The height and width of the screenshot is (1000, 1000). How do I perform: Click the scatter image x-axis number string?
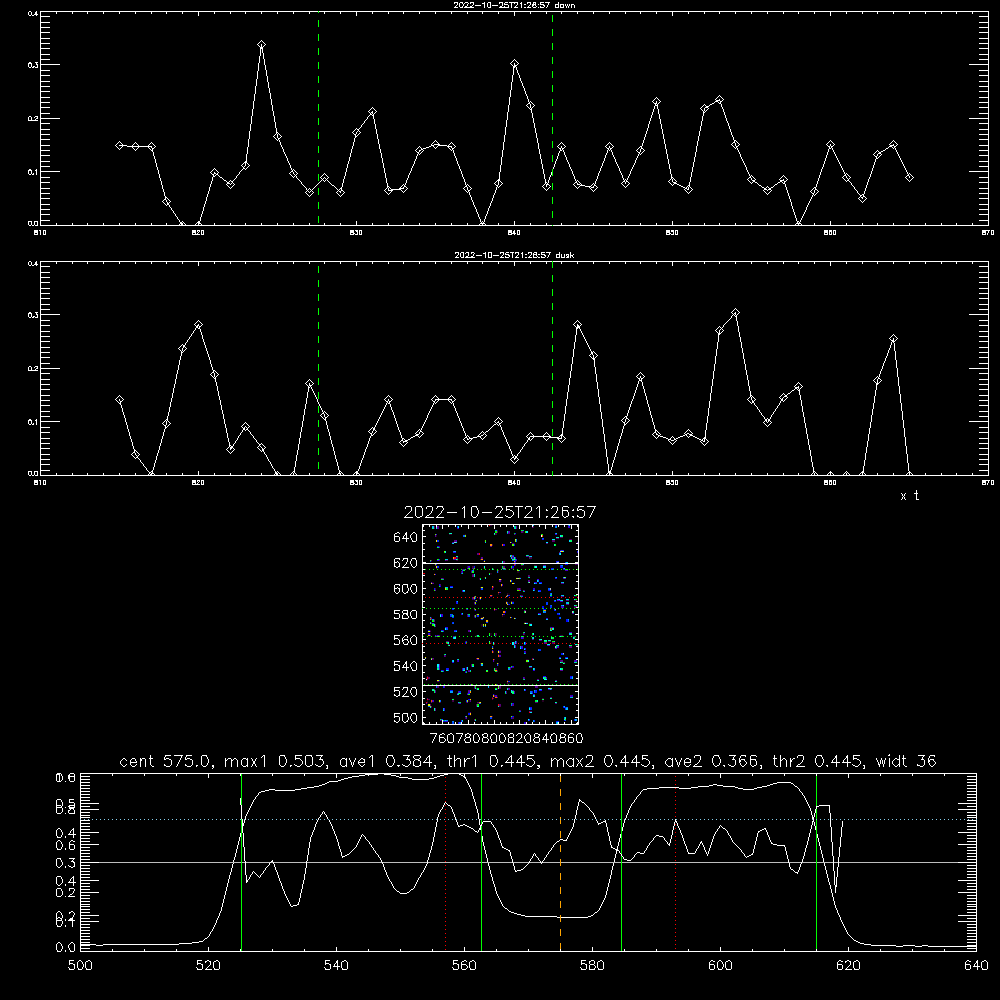[506, 738]
